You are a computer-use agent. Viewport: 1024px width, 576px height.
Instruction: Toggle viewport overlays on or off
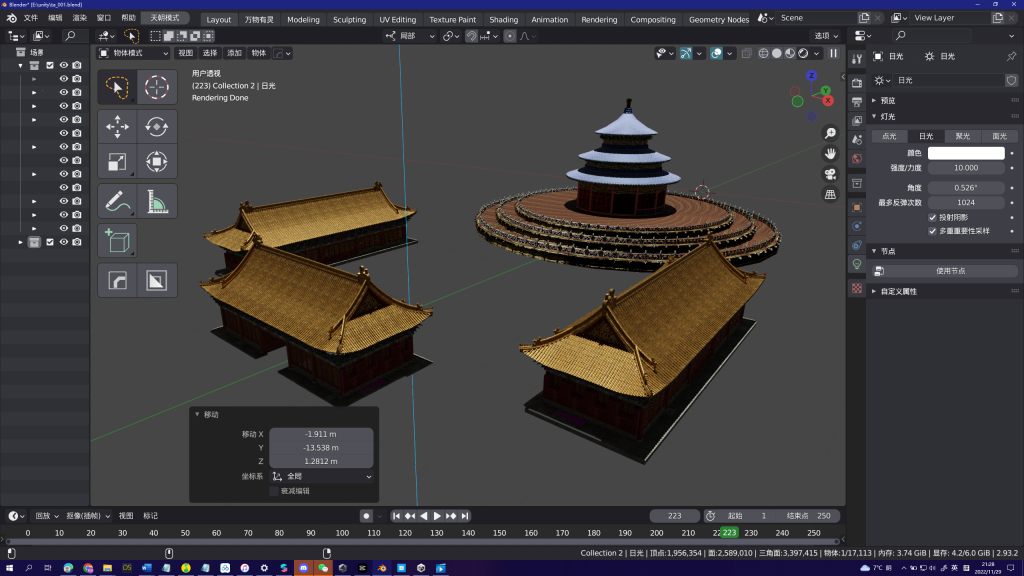[x=716, y=54]
